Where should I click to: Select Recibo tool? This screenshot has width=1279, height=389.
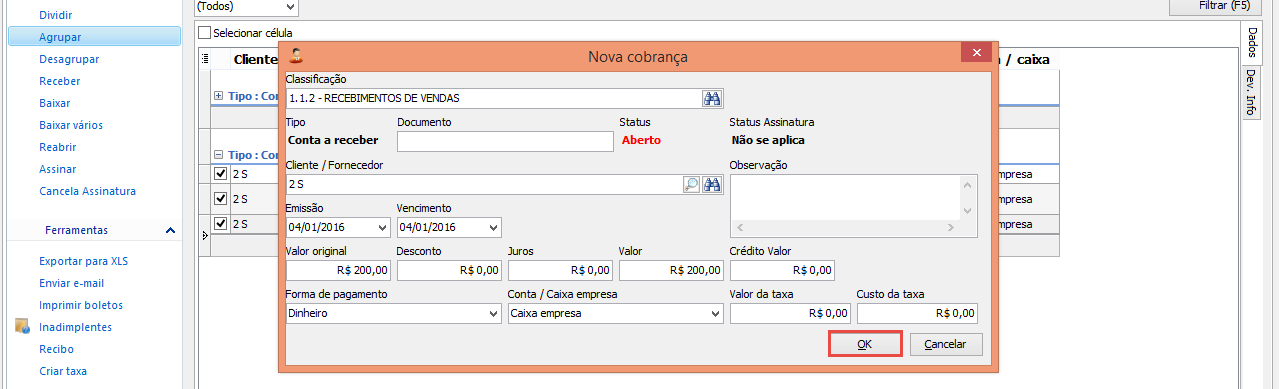tap(56, 349)
